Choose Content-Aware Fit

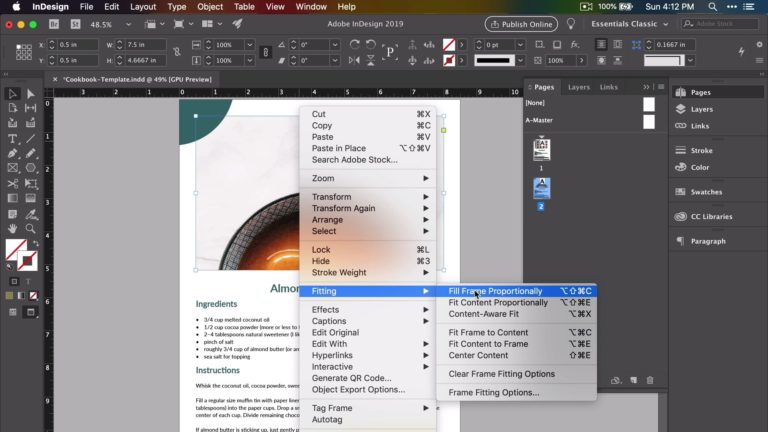[x=516, y=313]
